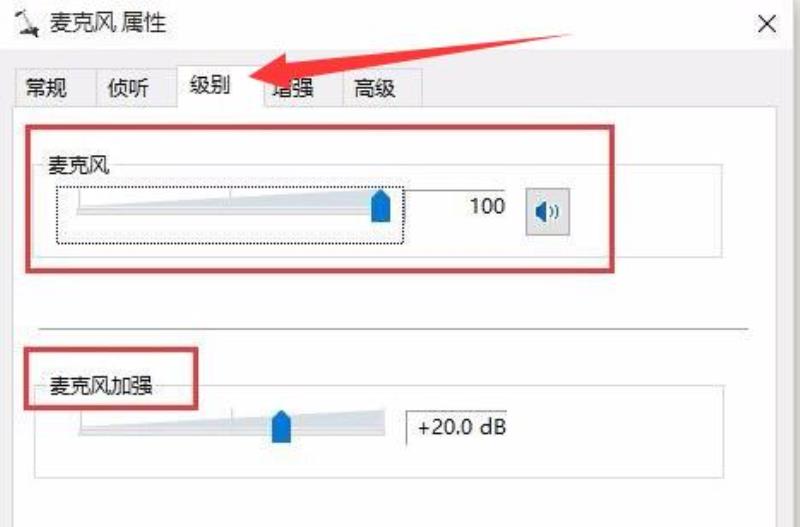Click the microphone icon in the title bar
The image size is (800, 527).
click(x=26, y=23)
